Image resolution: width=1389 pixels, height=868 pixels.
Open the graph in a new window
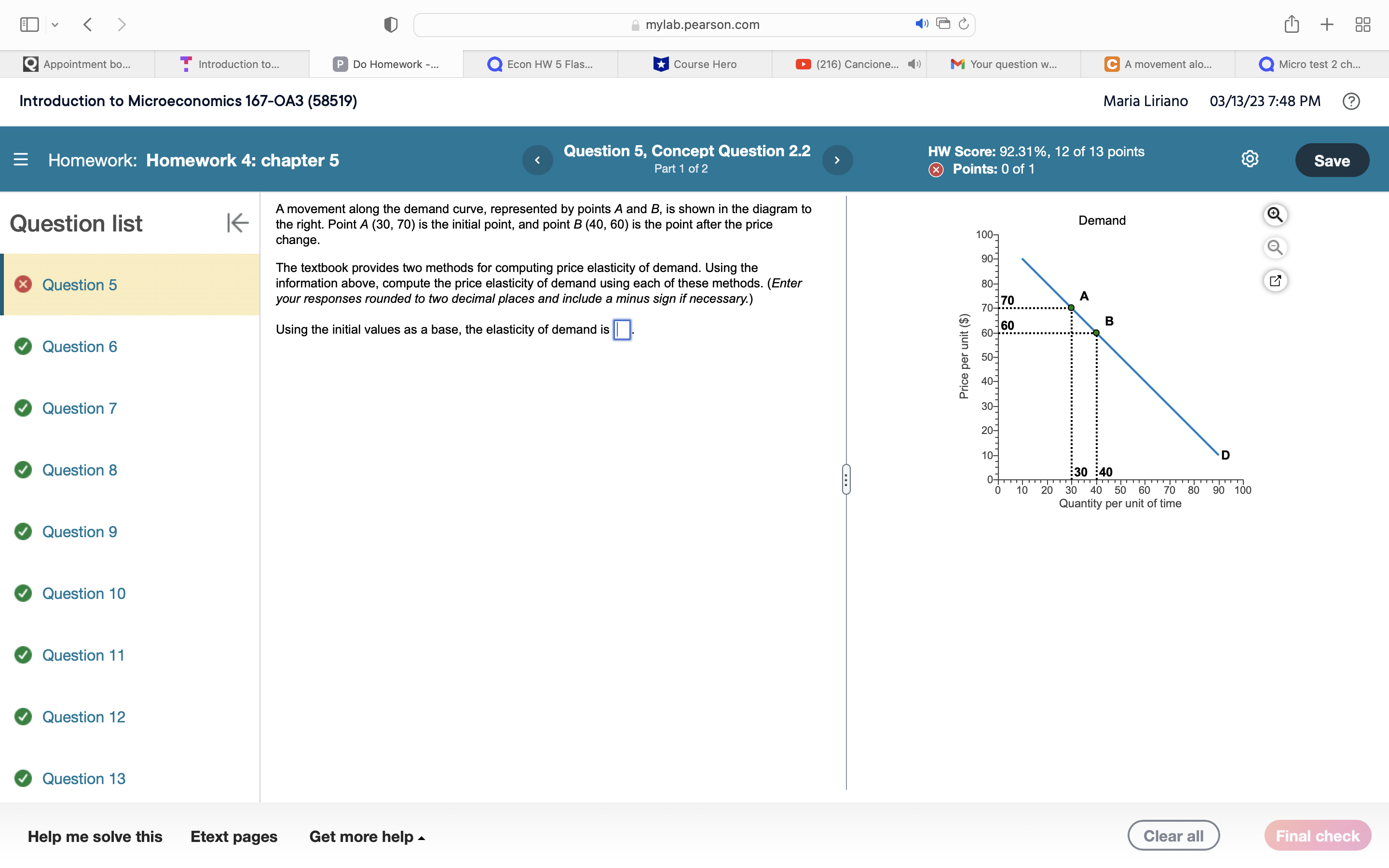pyautogui.click(x=1276, y=281)
